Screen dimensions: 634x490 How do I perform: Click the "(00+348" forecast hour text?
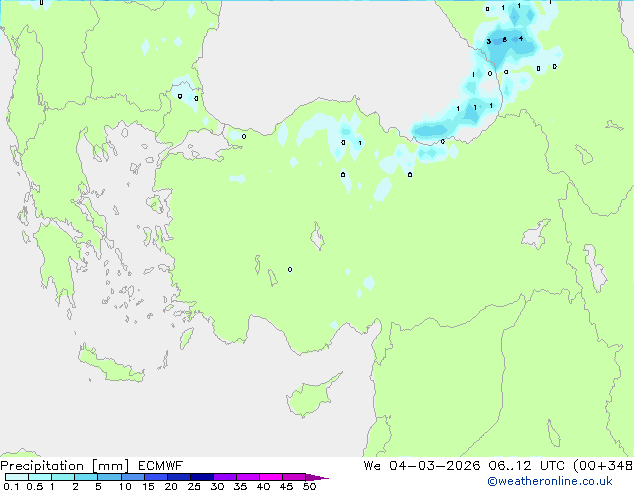point(603,466)
